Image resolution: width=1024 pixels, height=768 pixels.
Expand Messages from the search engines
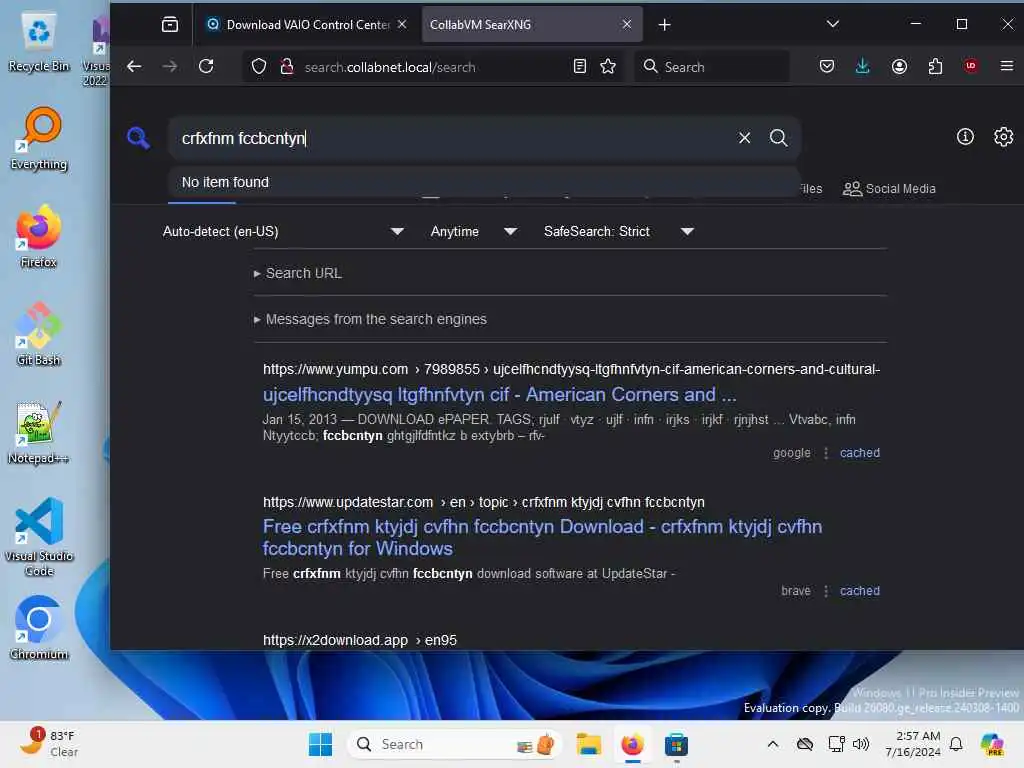[370, 319]
